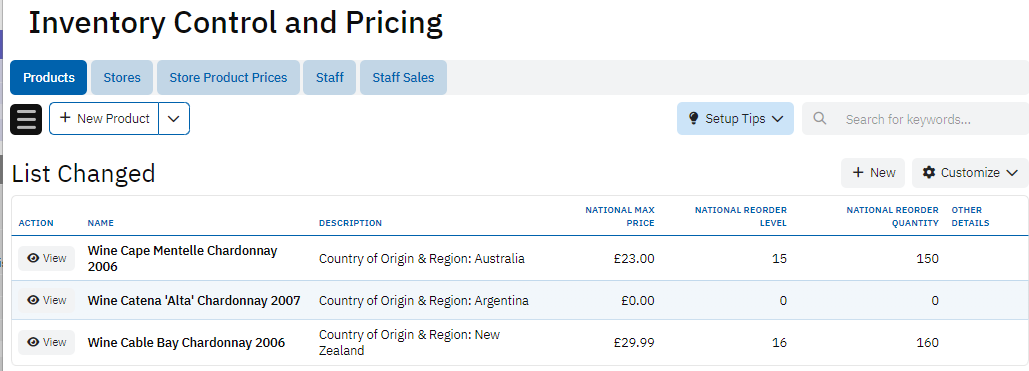Screen dimensions: 1029x371
Task: Click the plus icon in New Product
Action: coord(65,118)
